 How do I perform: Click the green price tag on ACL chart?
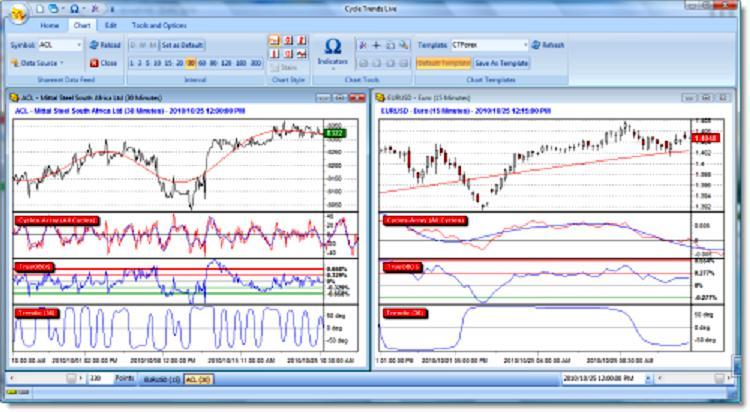click(x=335, y=134)
